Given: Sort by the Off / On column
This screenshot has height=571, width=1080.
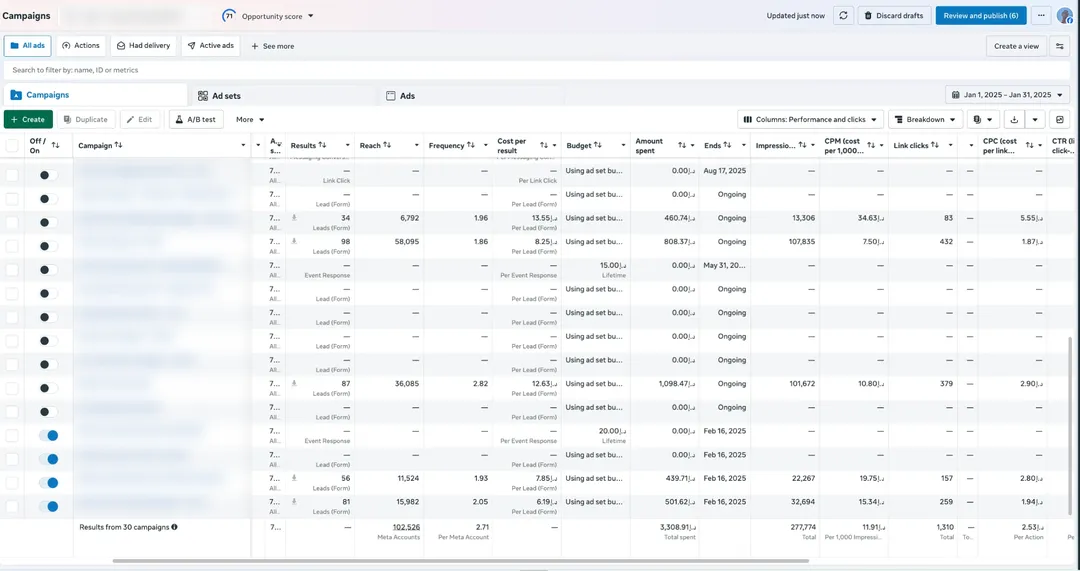Looking at the screenshot, I should click(x=56, y=145).
